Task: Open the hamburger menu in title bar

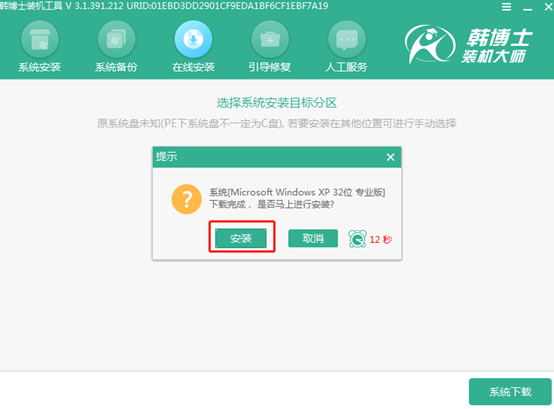Action: click(x=506, y=7)
